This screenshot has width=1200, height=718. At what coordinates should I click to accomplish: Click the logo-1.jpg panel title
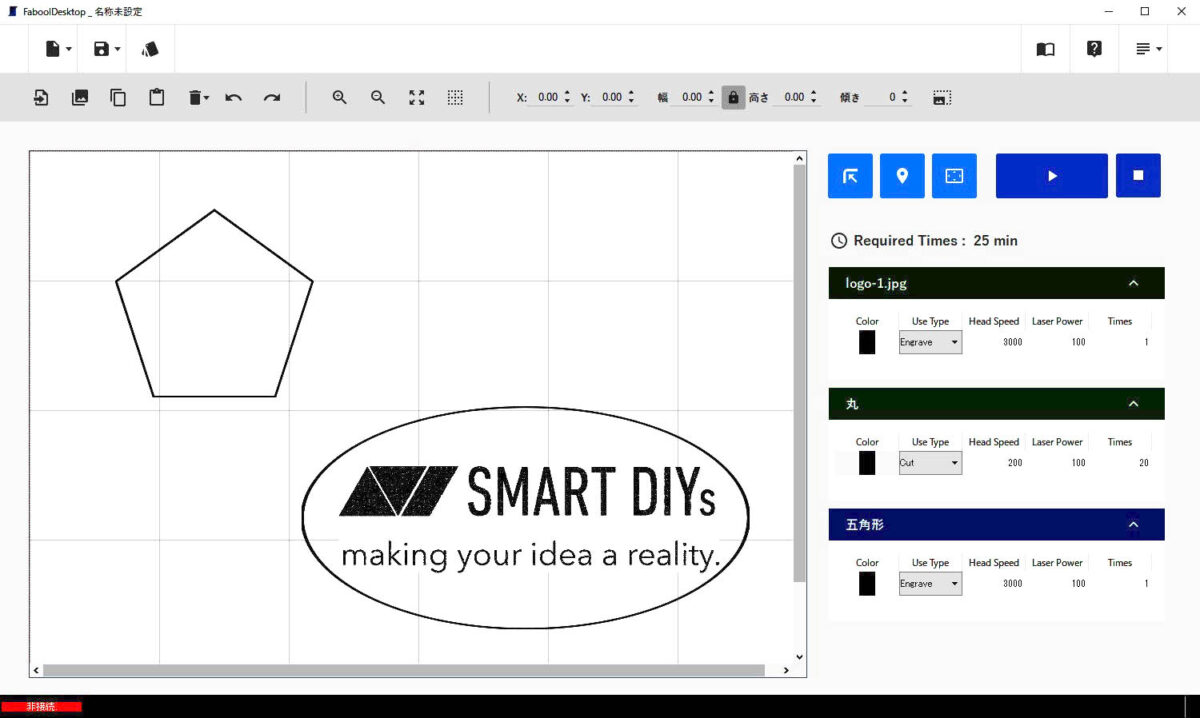876,283
